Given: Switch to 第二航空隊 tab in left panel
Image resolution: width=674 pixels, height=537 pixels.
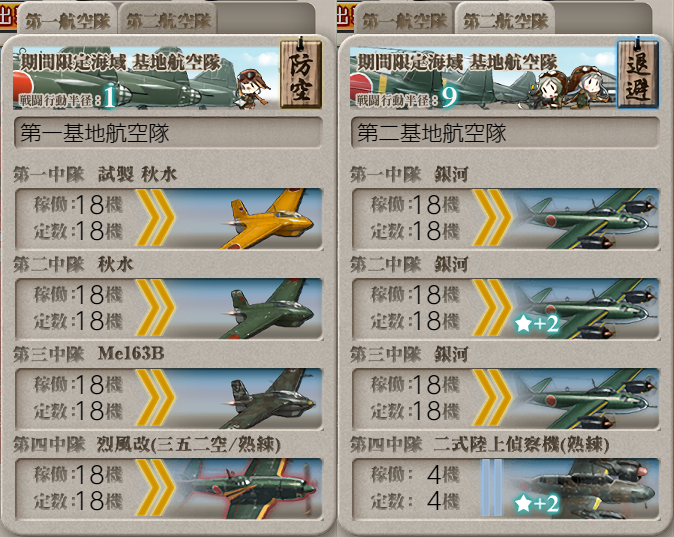Looking at the screenshot, I should tap(168, 20).
